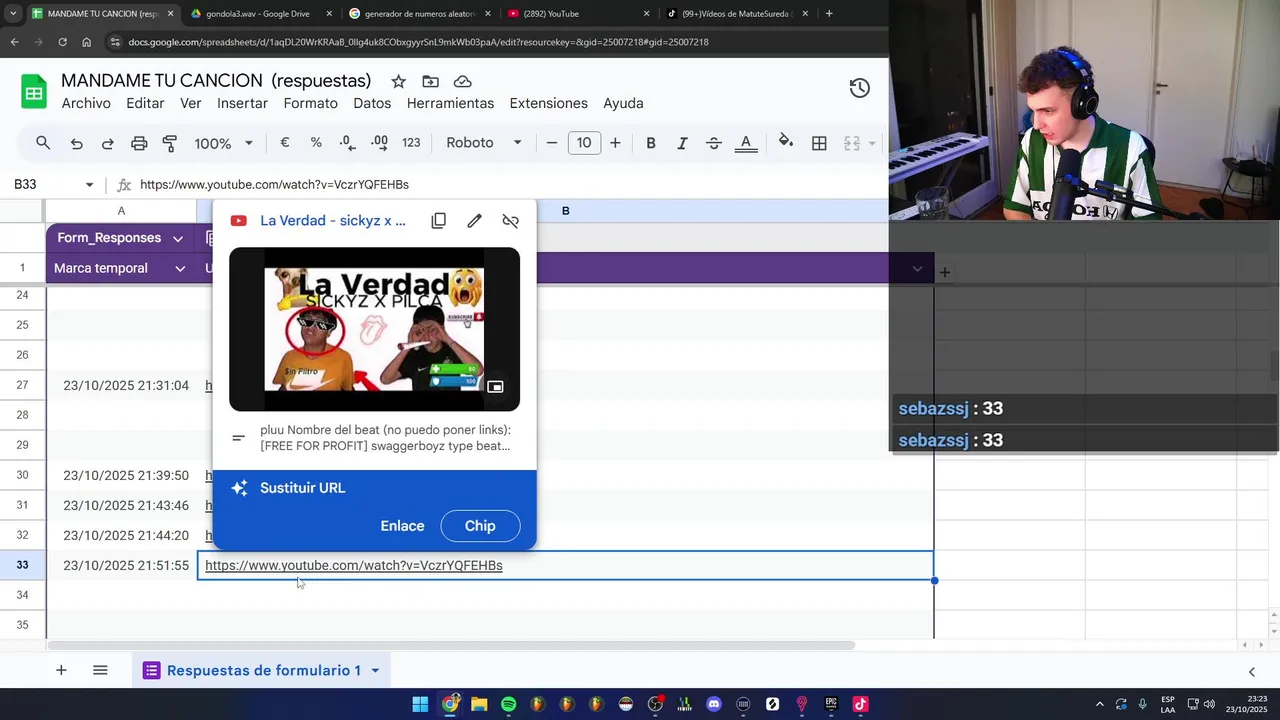Open the Ayuda menu
The width and height of the screenshot is (1280, 720).
point(623,103)
